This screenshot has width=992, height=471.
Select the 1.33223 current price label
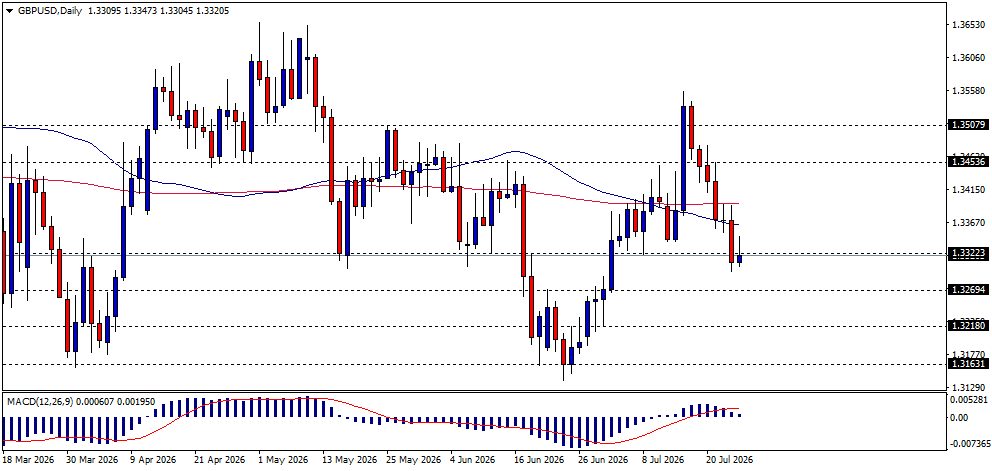tap(969, 253)
